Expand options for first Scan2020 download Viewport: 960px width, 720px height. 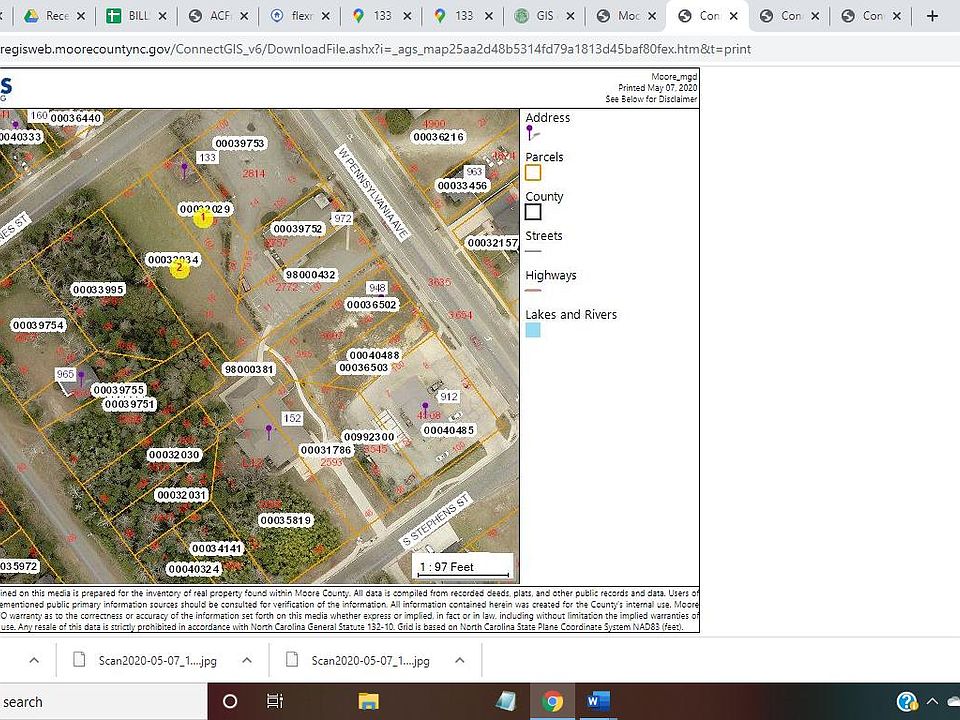tap(247, 660)
